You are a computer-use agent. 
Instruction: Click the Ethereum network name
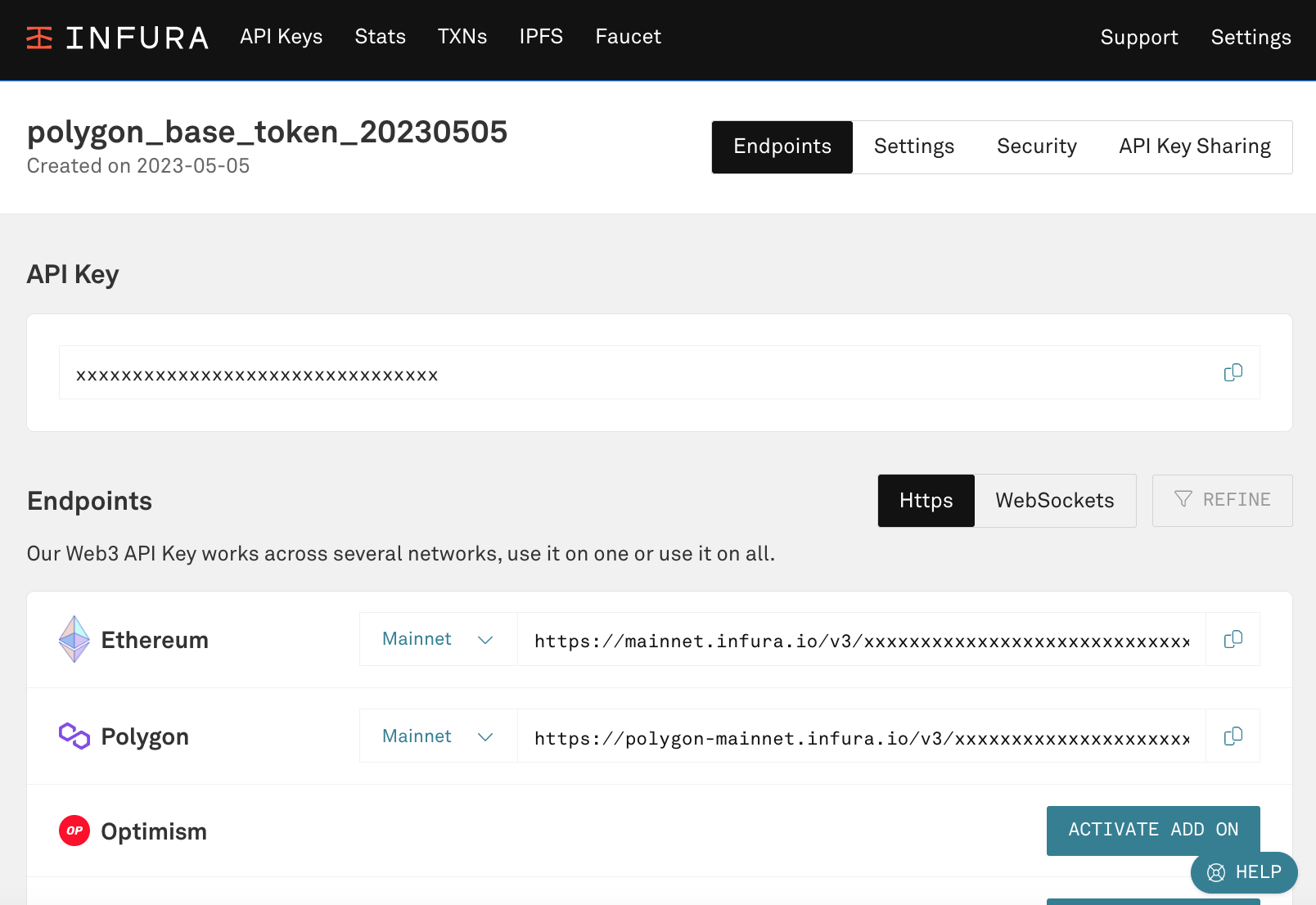[155, 640]
